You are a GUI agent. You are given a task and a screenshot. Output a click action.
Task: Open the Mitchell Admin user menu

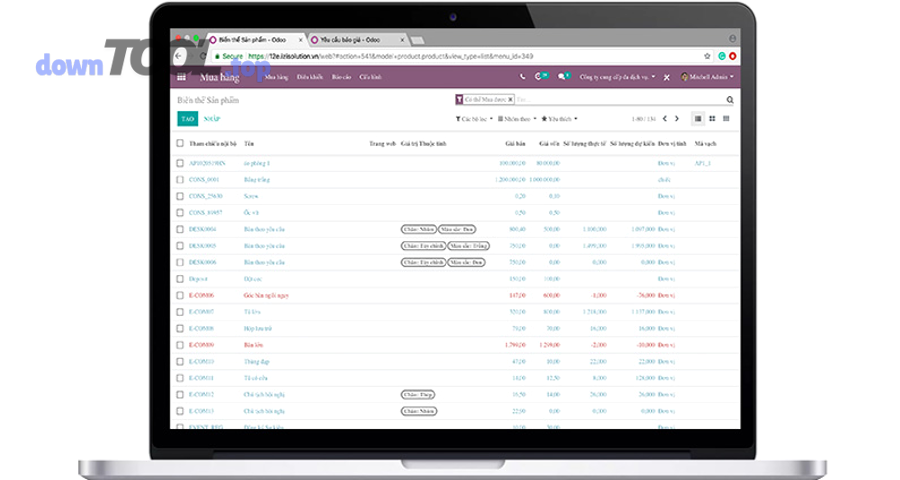(x=708, y=76)
